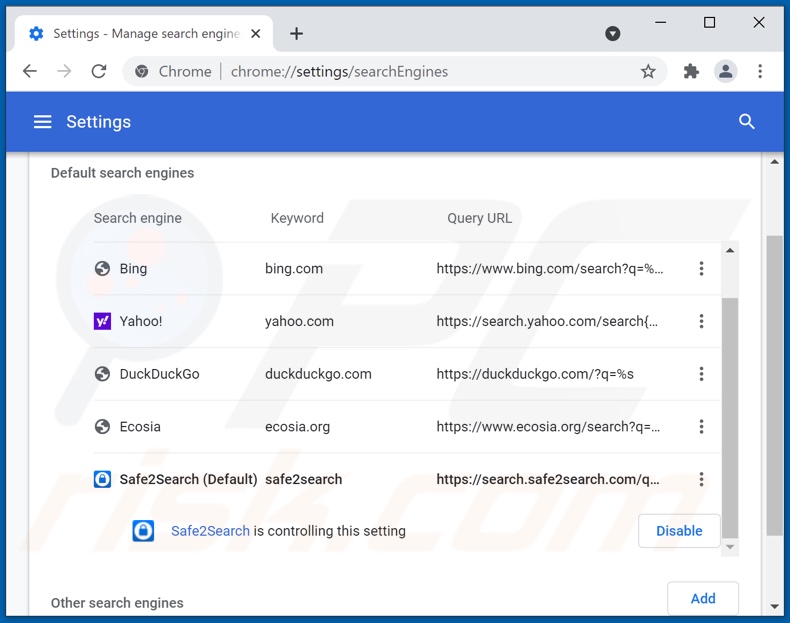Click the Default search engines heading
This screenshot has height=623, width=790.
[122, 173]
